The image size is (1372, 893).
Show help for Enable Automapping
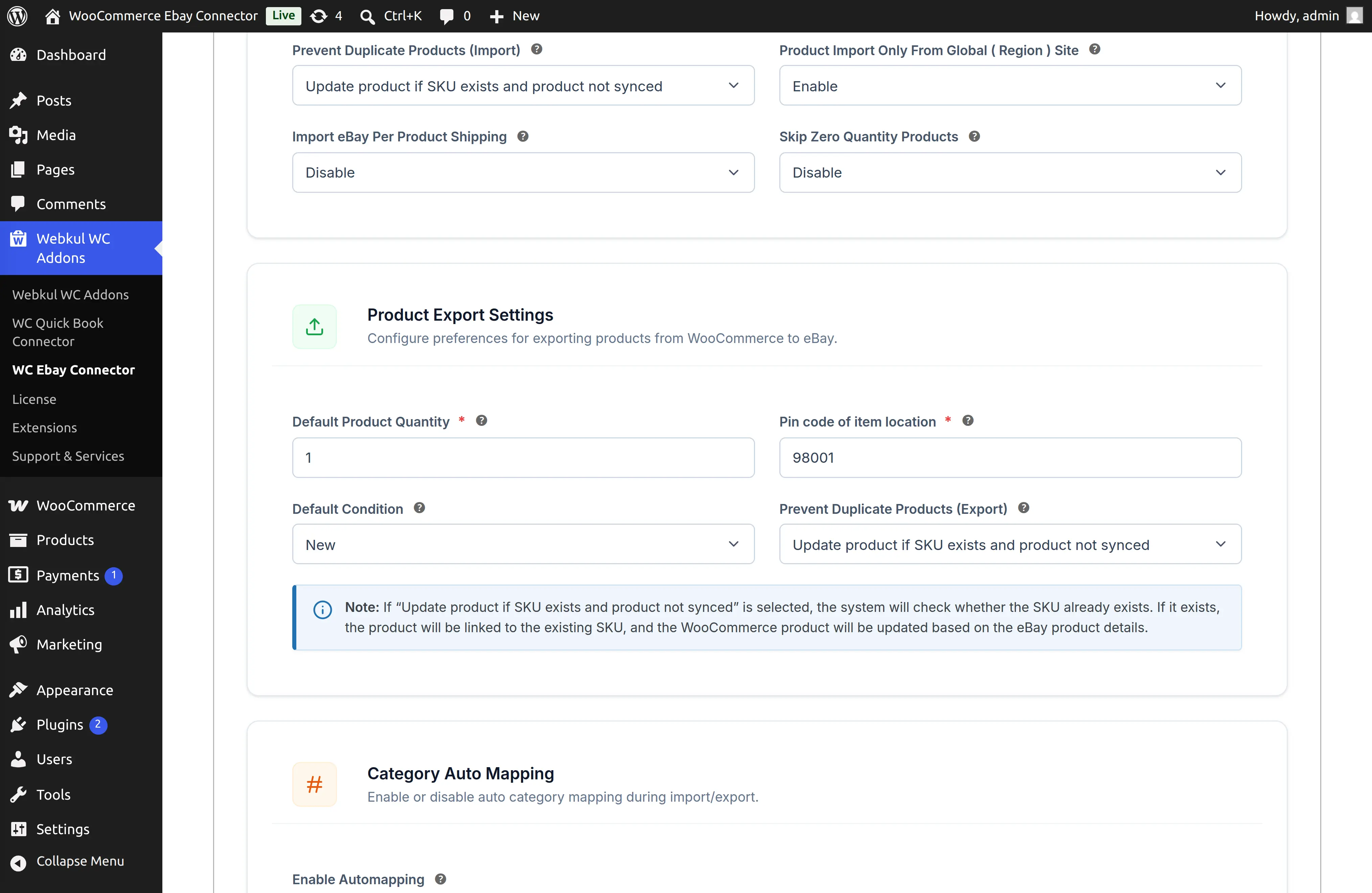[x=440, y=879]
